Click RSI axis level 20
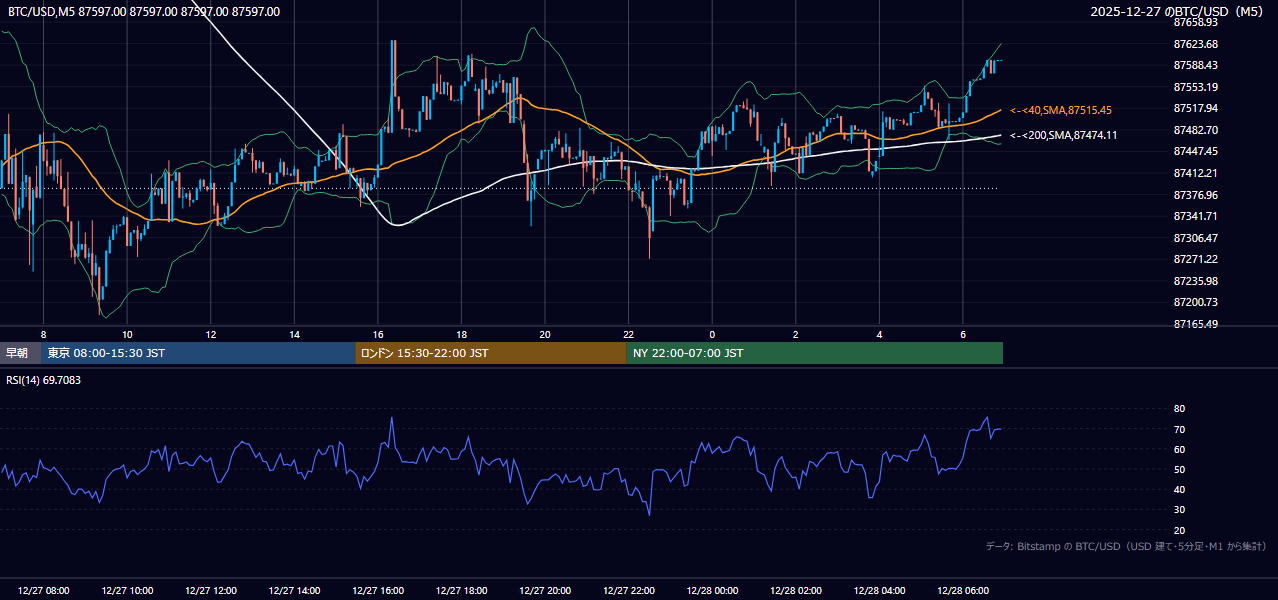The image size is (1278, 600). [1180, 530]
